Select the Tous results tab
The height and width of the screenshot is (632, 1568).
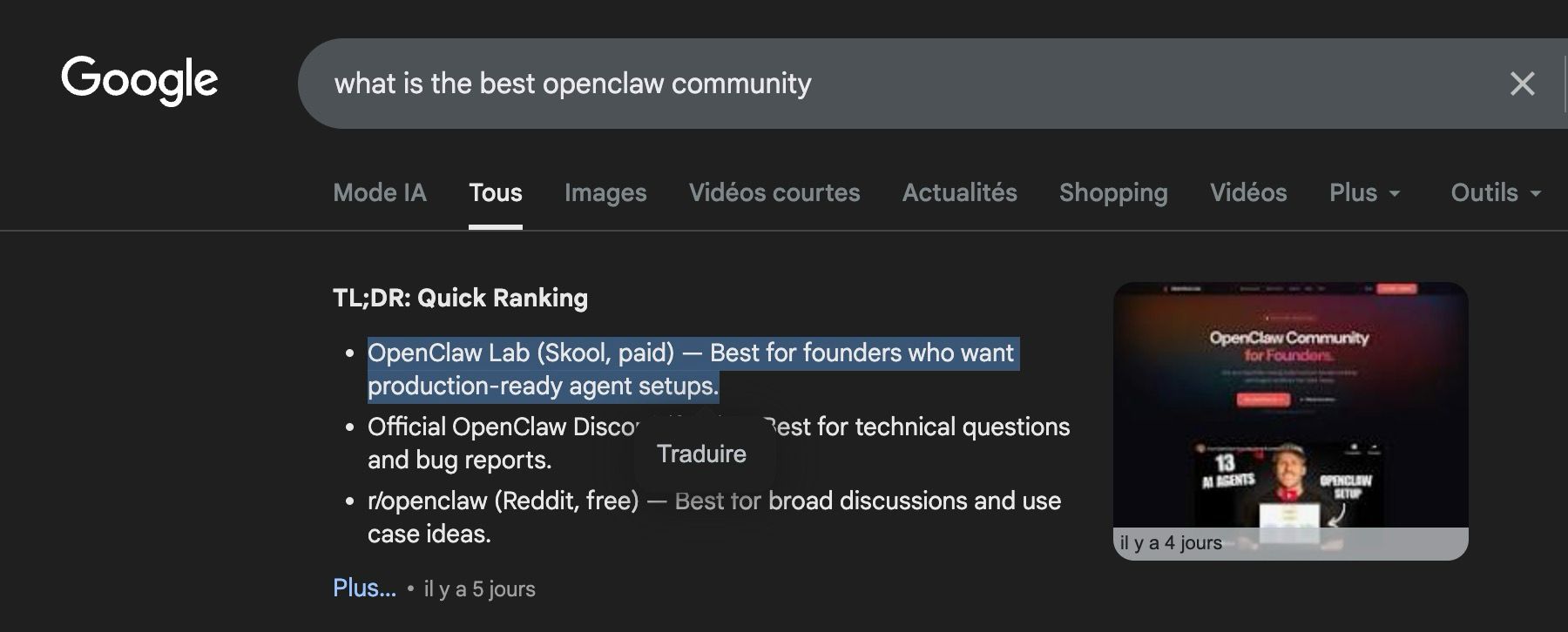click(495, 192)
